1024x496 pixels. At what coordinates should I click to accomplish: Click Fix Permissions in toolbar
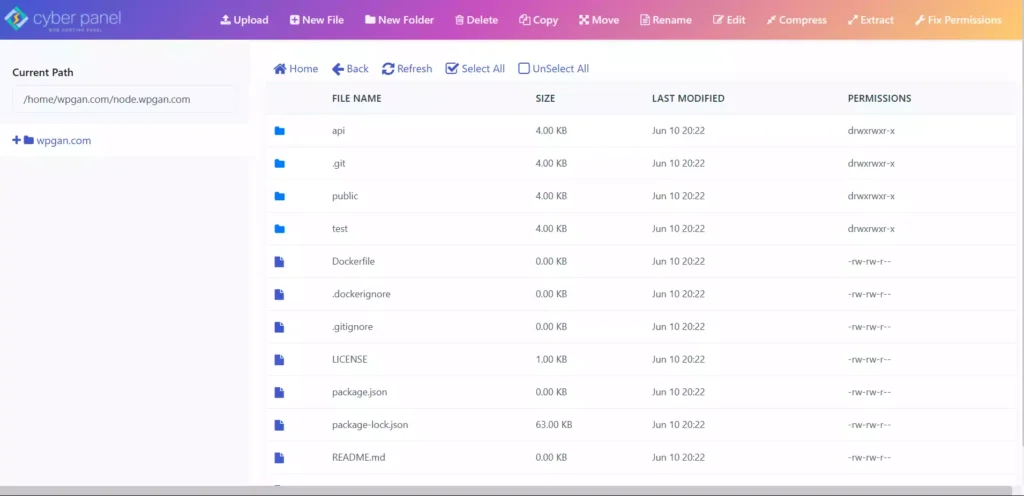point(958,20)
